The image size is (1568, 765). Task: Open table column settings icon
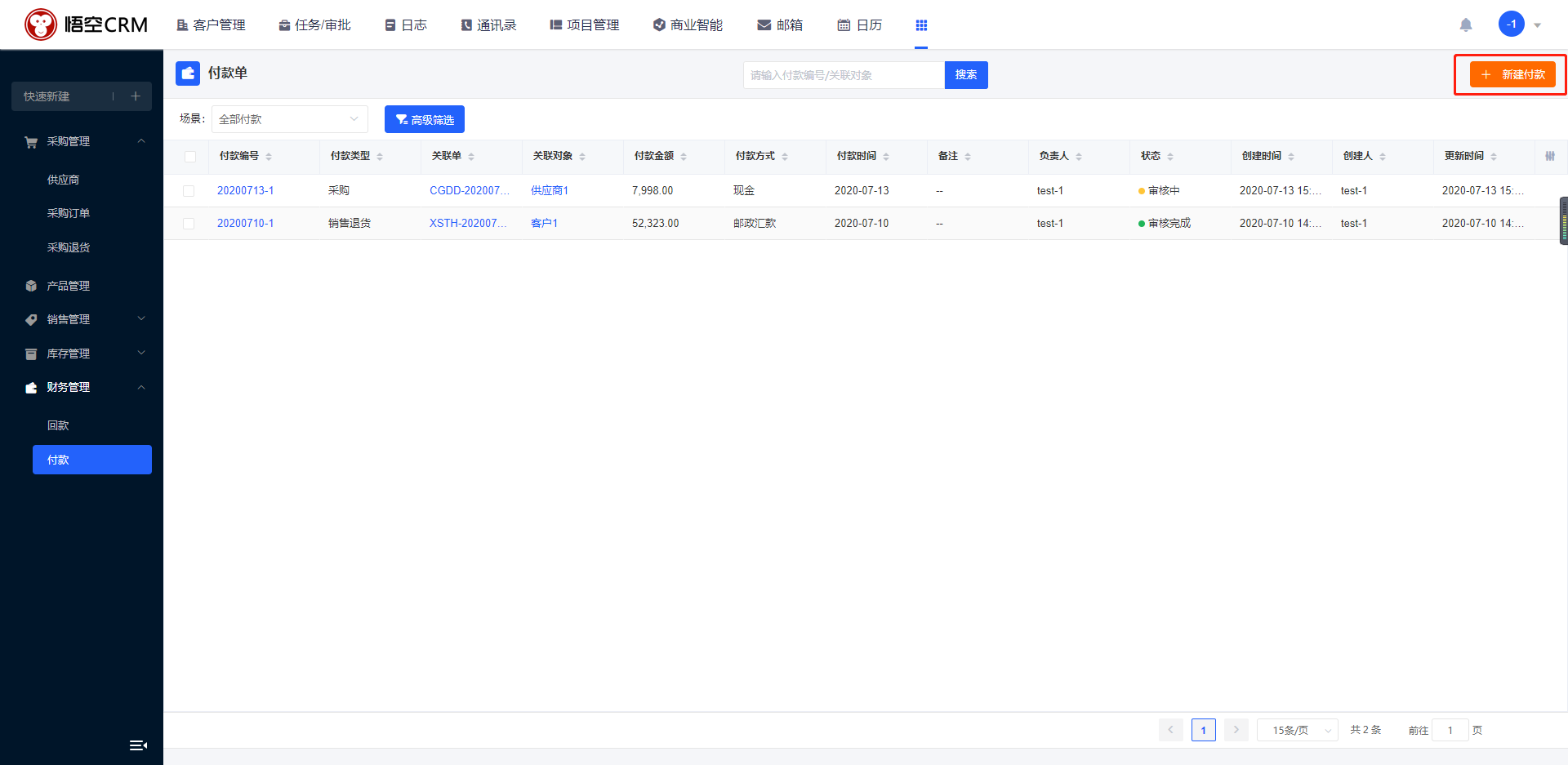[x=1550, y=156]
